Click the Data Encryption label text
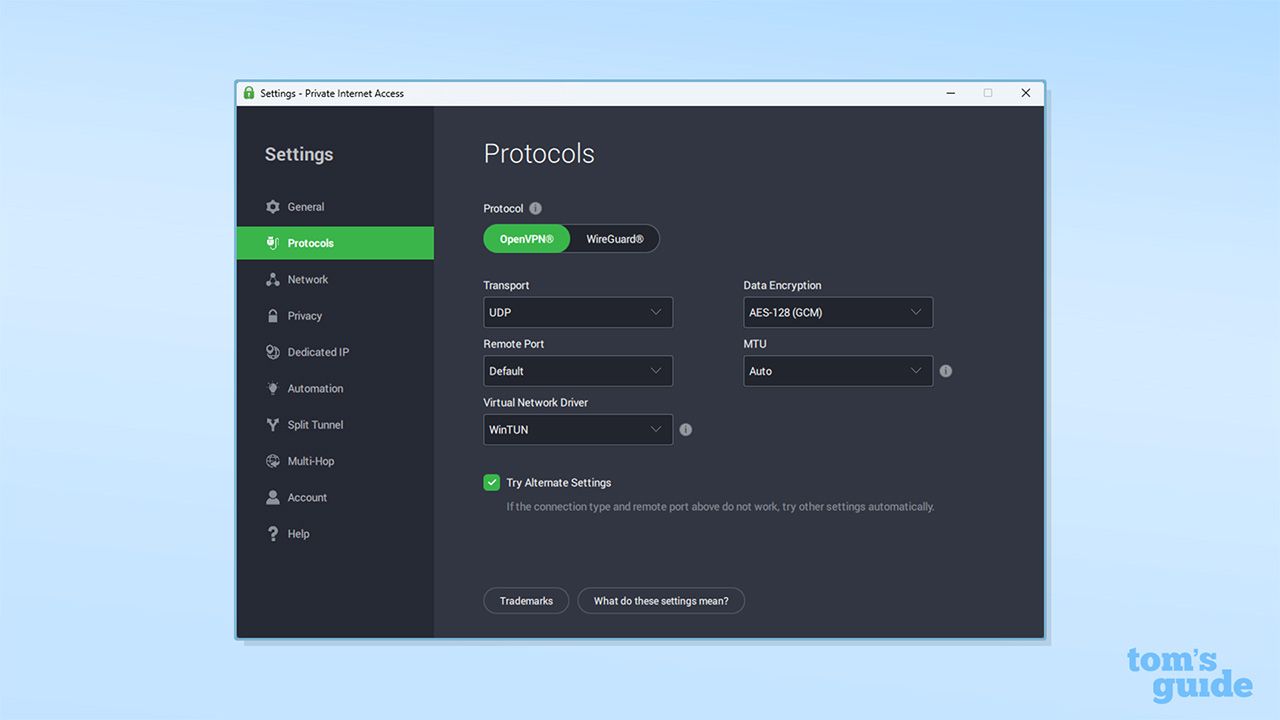Viewport: 1280px width, 720px height. (782, 286)
